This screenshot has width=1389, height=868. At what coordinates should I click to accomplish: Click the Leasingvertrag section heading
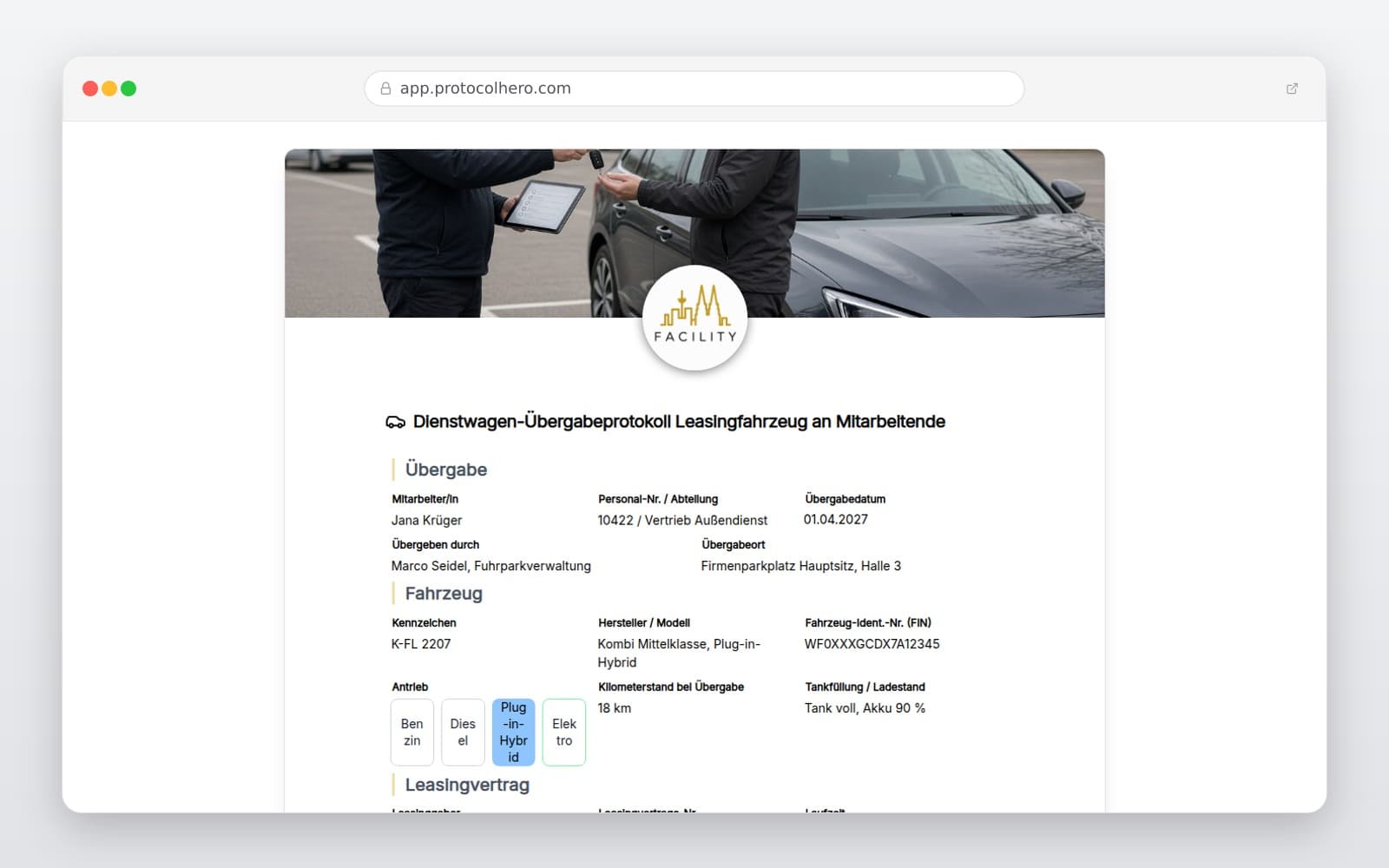click(x=467, y=785)
